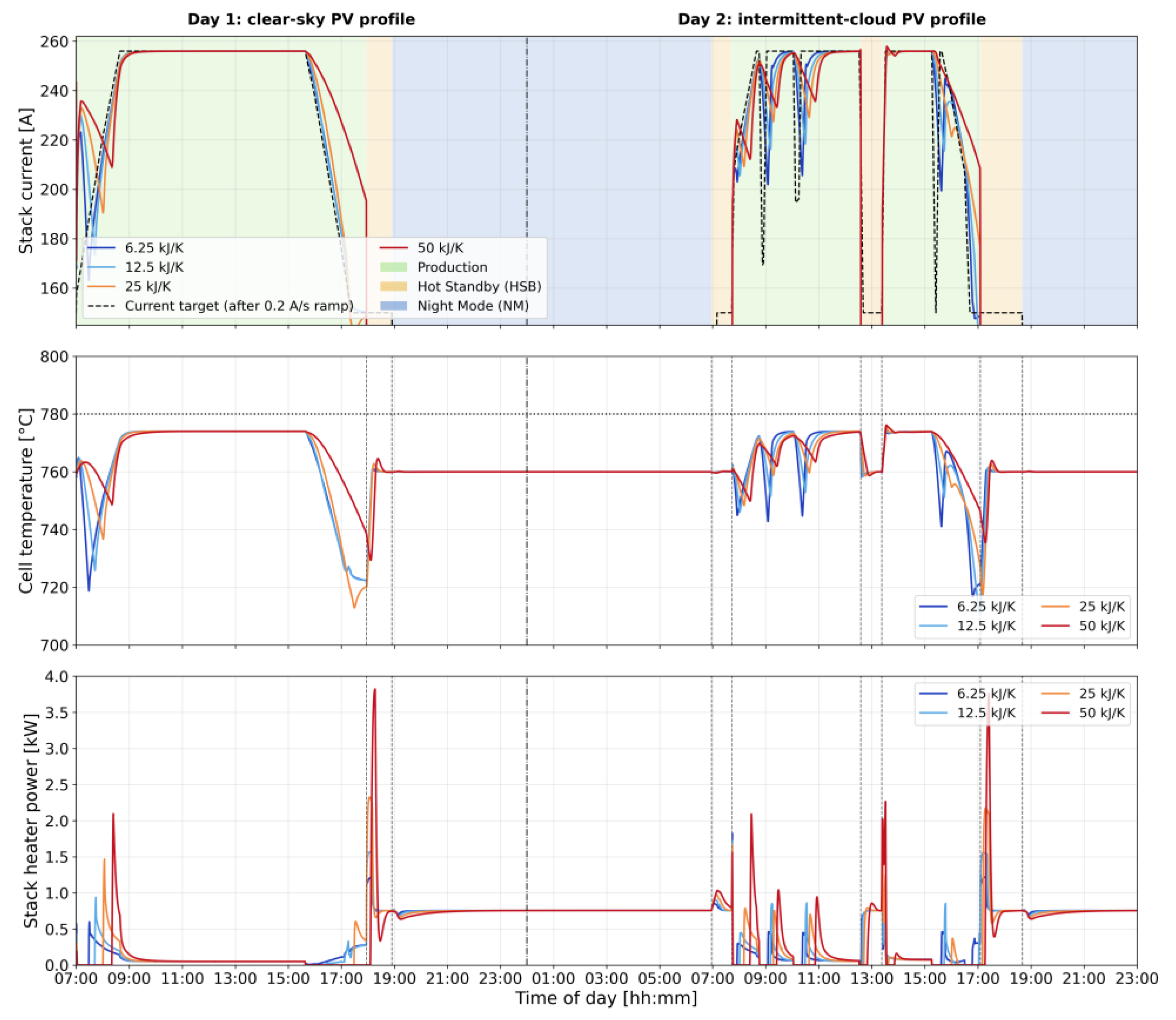Screen dimensions: 1176x1020
Task: Click the "Cell temperature [°C]" axis label
Action: pos(26,500)
